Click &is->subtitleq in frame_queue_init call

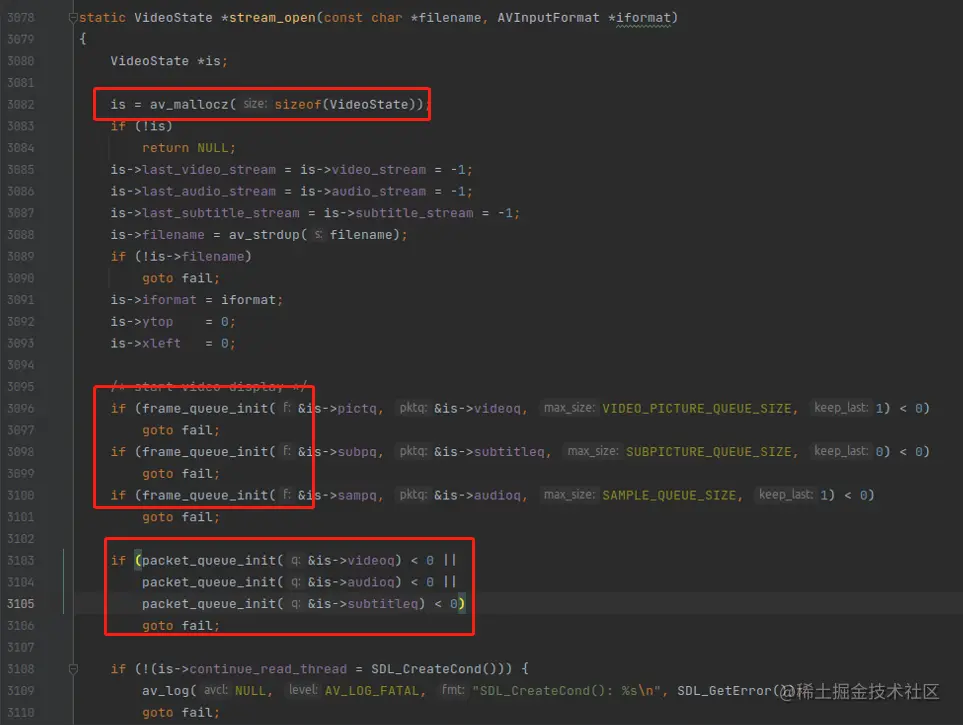pyautogui.click(x=489, y=452)
